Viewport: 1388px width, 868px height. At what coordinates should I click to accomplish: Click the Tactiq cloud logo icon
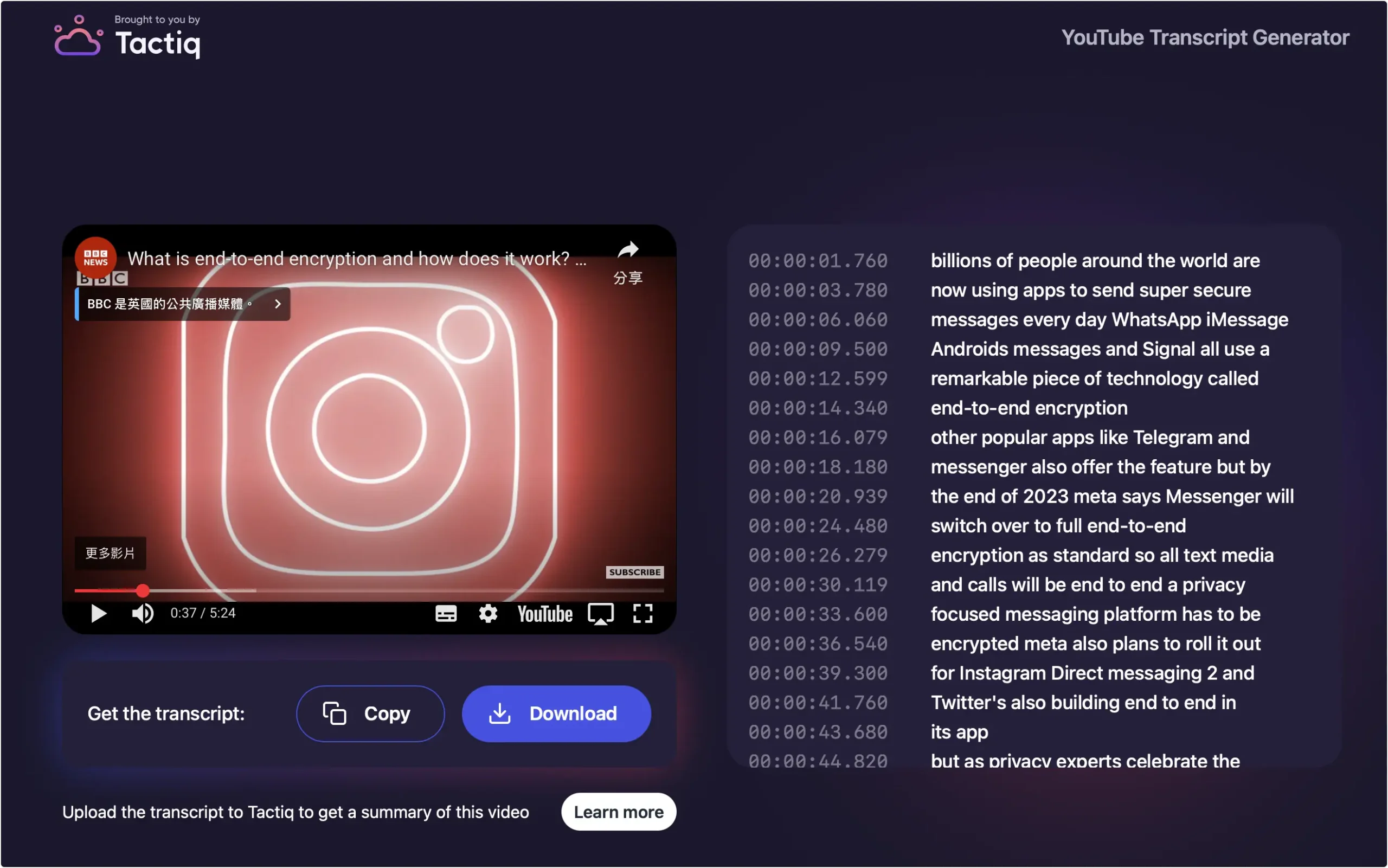pos(79,36)
